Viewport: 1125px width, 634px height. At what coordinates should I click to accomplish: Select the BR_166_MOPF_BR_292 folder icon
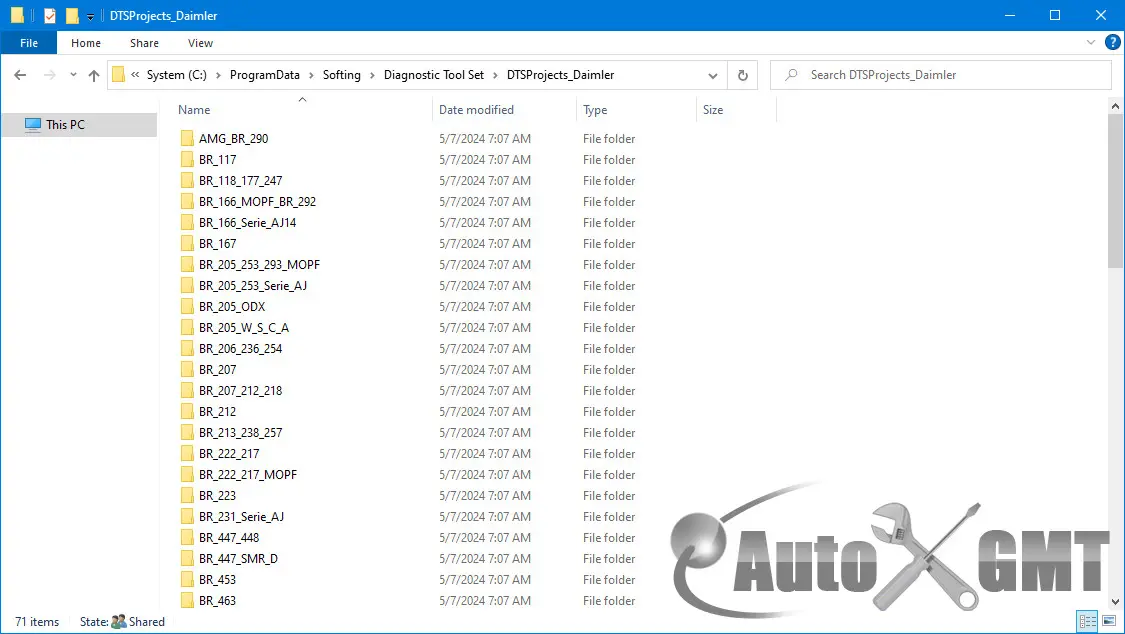coord(187,202)
